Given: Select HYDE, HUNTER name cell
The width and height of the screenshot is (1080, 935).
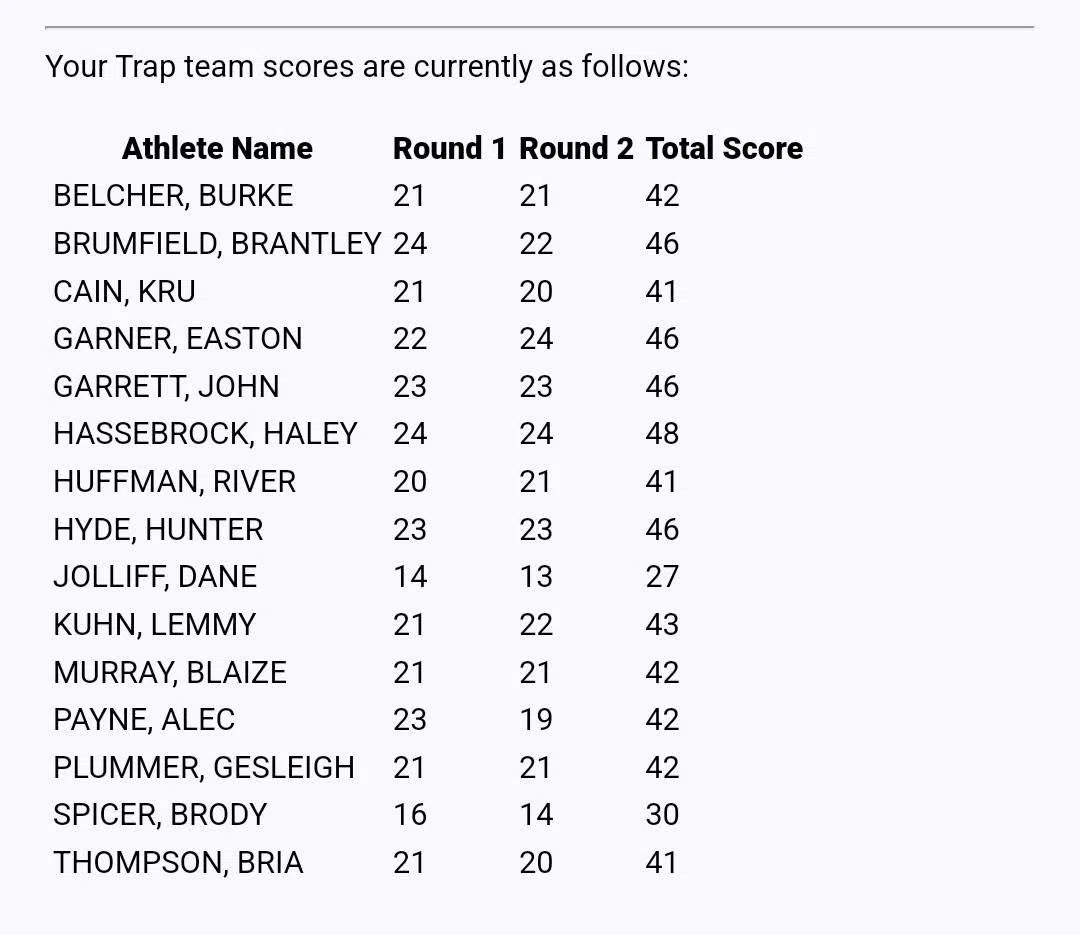Looking at the screenshot, I should tap(158, 529).
